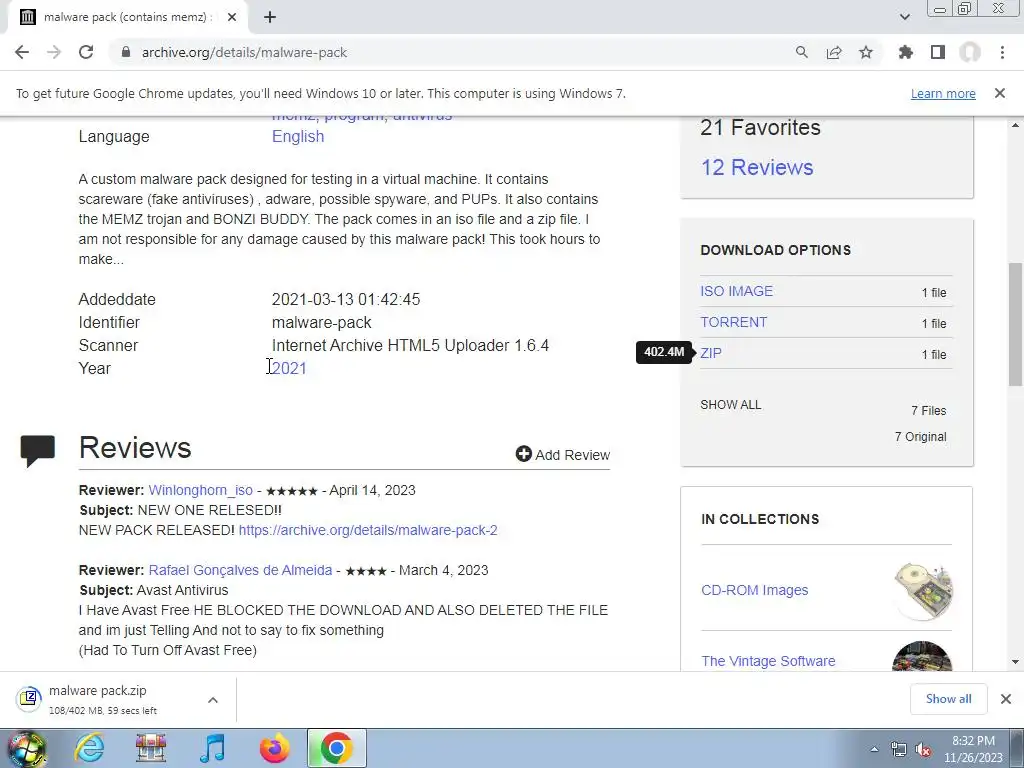Reload the archive.org page
This screenshot has width=1024, height=768.
[86, 52]
